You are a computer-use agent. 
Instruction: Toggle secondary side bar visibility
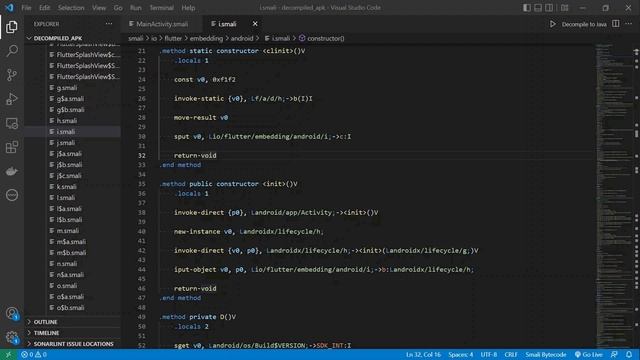coord(549,8)
